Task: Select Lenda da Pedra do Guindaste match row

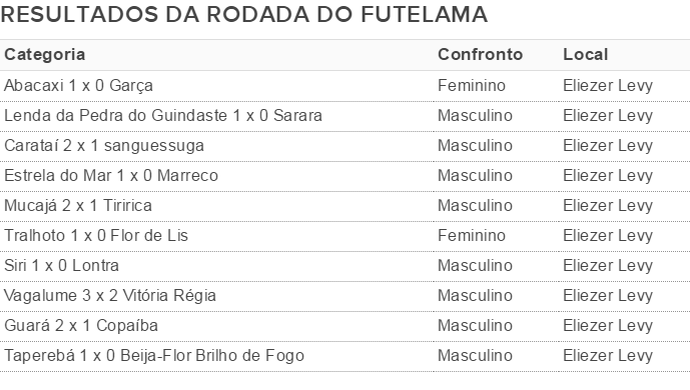Action: (345, 116)
